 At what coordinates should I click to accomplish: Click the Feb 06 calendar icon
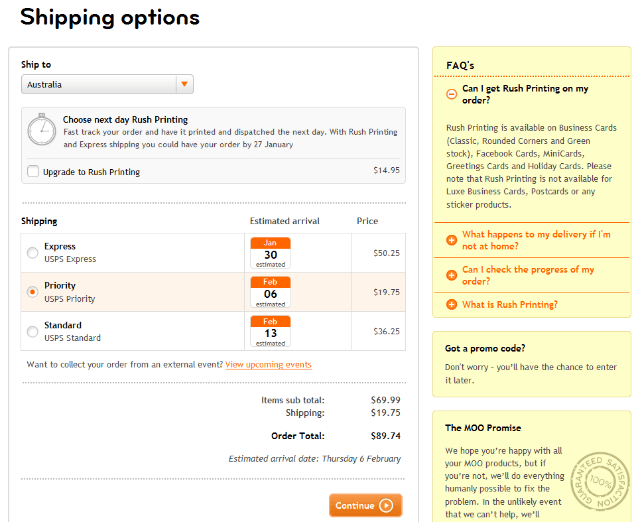(x=270, y=292)
